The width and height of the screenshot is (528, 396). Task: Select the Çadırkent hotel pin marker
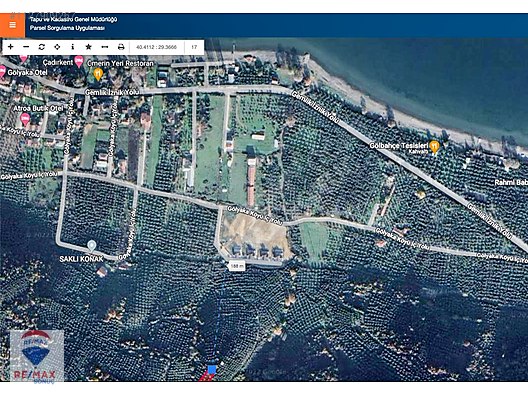coord(79,61)
